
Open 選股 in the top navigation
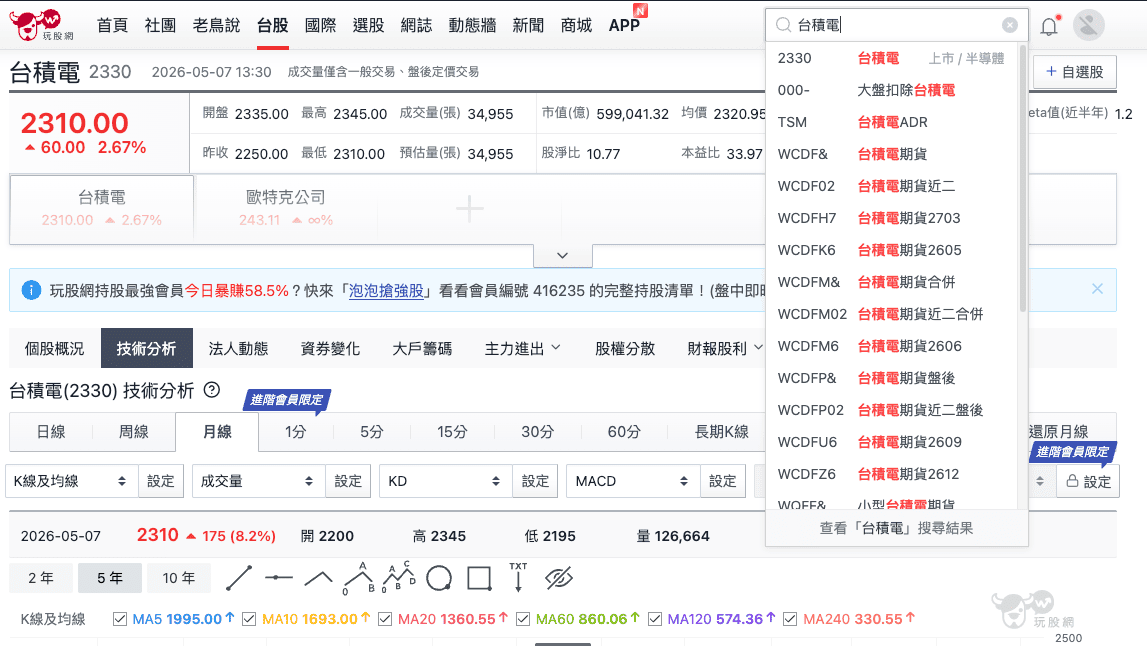point(369,26)
